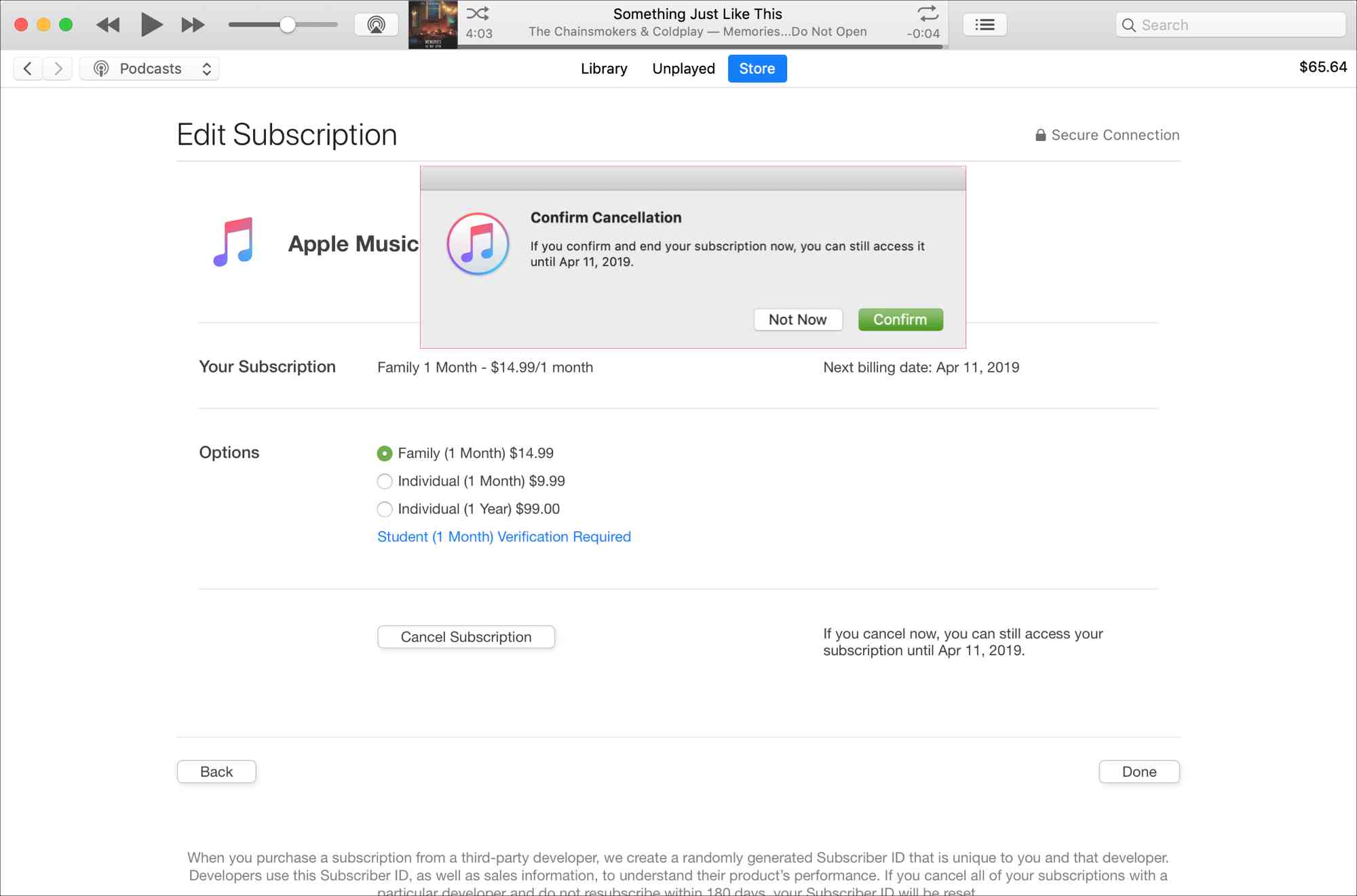Select Individual 1 Year radio button
The image size is (1357, 896).
(x=384, y=509)
